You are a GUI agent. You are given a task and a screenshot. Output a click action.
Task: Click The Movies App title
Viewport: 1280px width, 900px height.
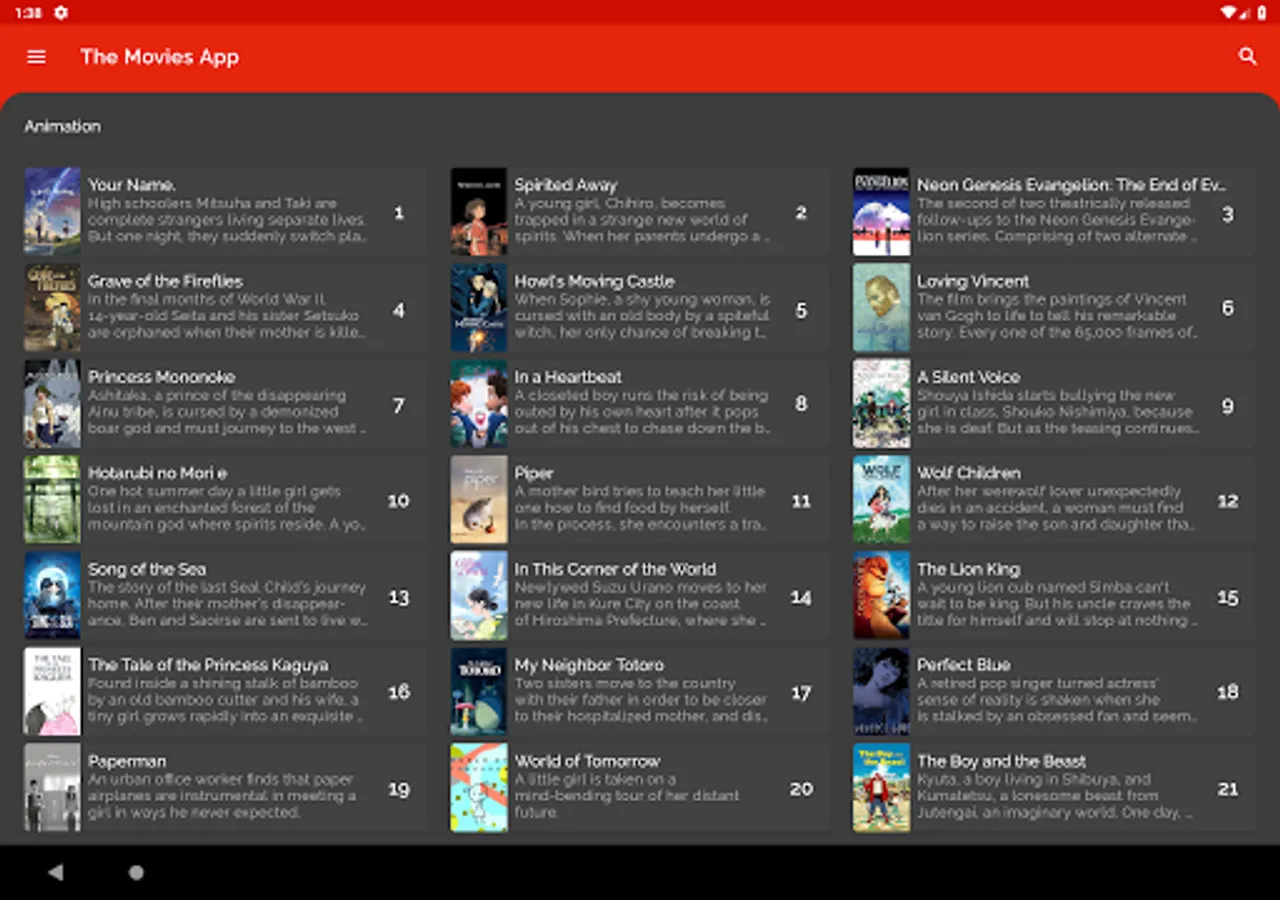coord(160,57)
